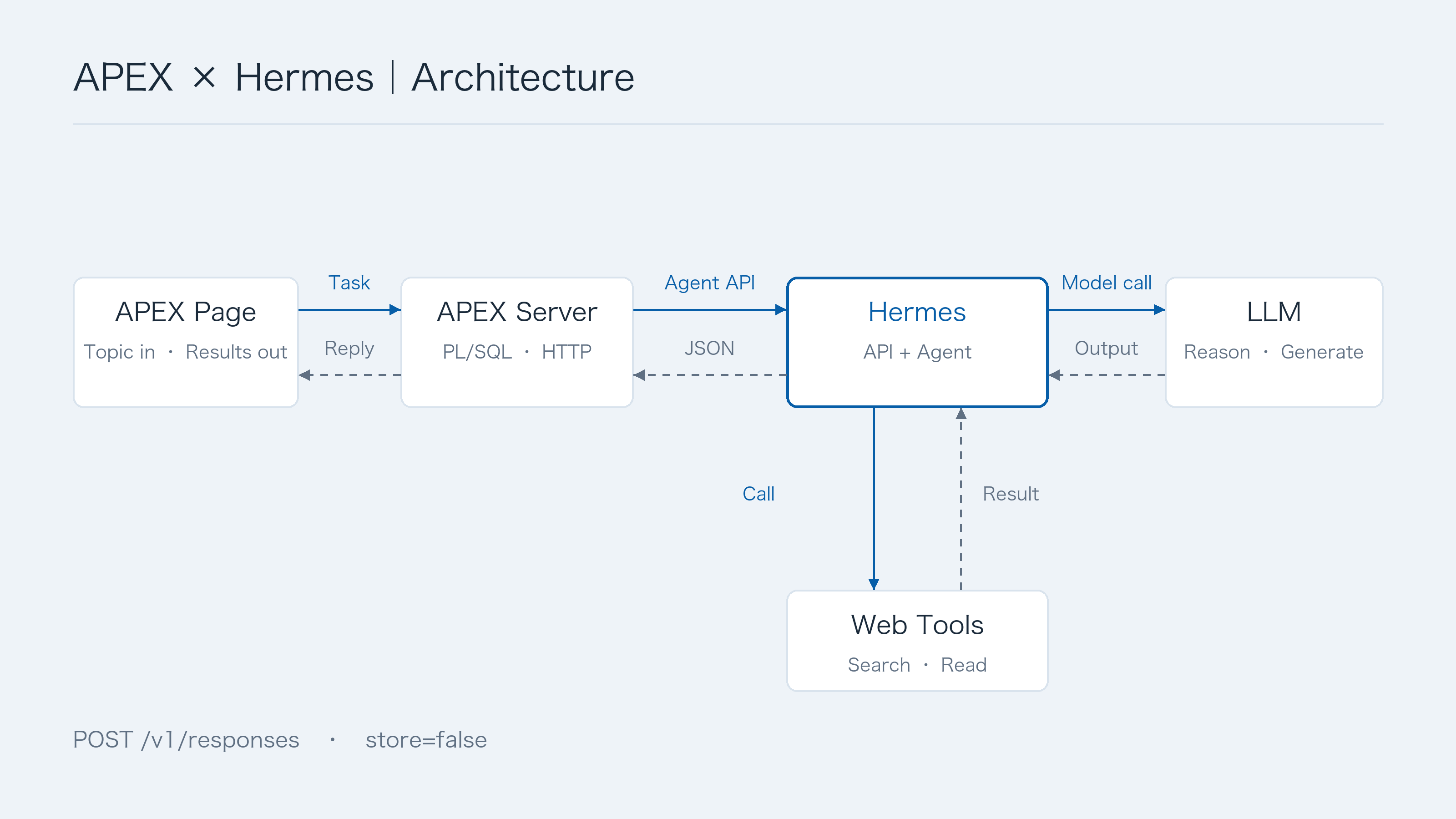This screenshot has height=819, width=1456.
Task: Click the 'Reply' arrow label
Action: point(349,349)
